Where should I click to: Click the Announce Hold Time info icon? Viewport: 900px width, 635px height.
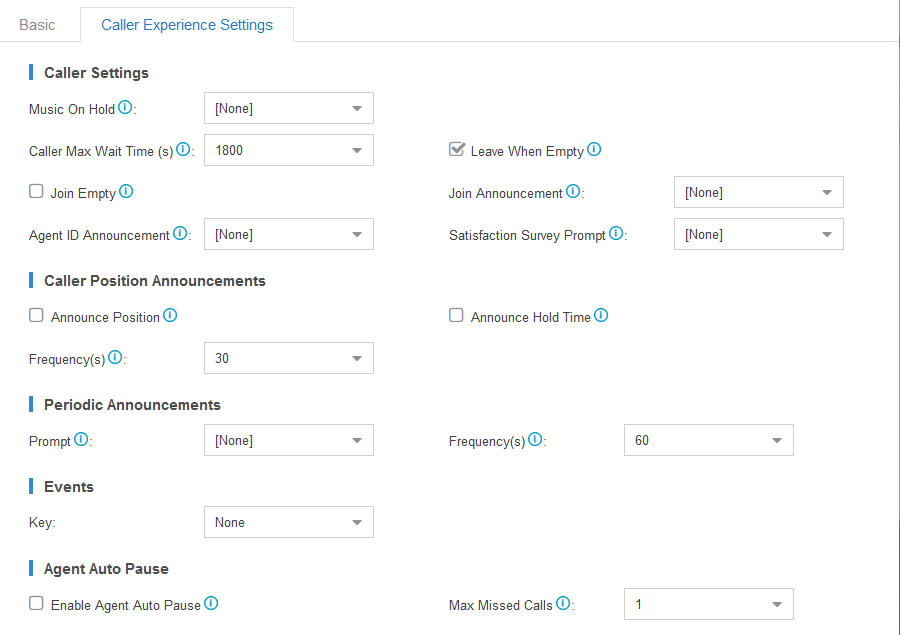click(601, 315)
